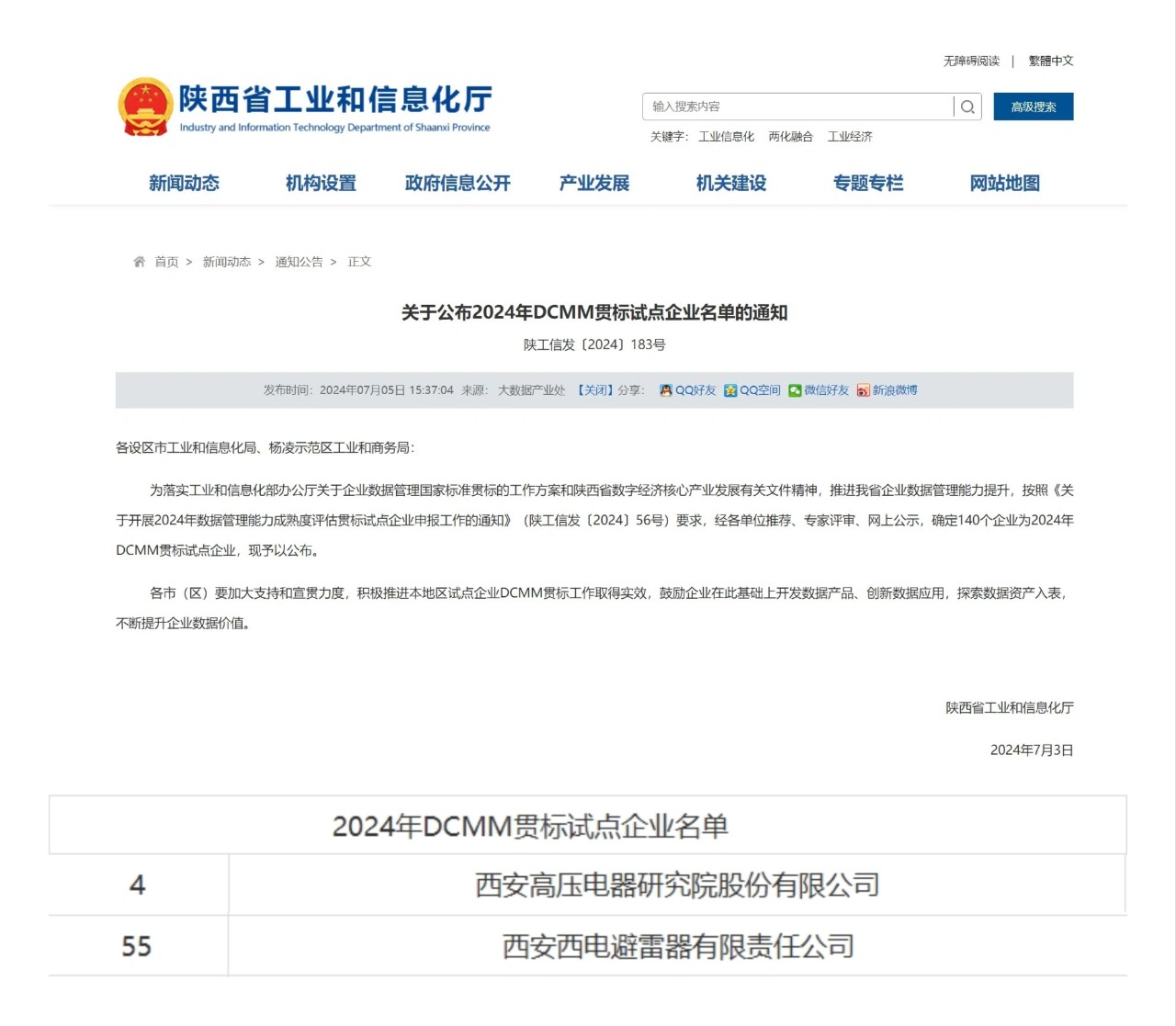Open 网站地图 page

(1005, 184)
